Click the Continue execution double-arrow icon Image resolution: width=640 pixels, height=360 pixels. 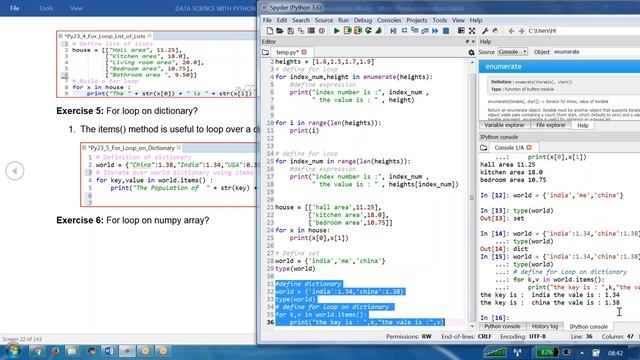[x=435, y=31]
